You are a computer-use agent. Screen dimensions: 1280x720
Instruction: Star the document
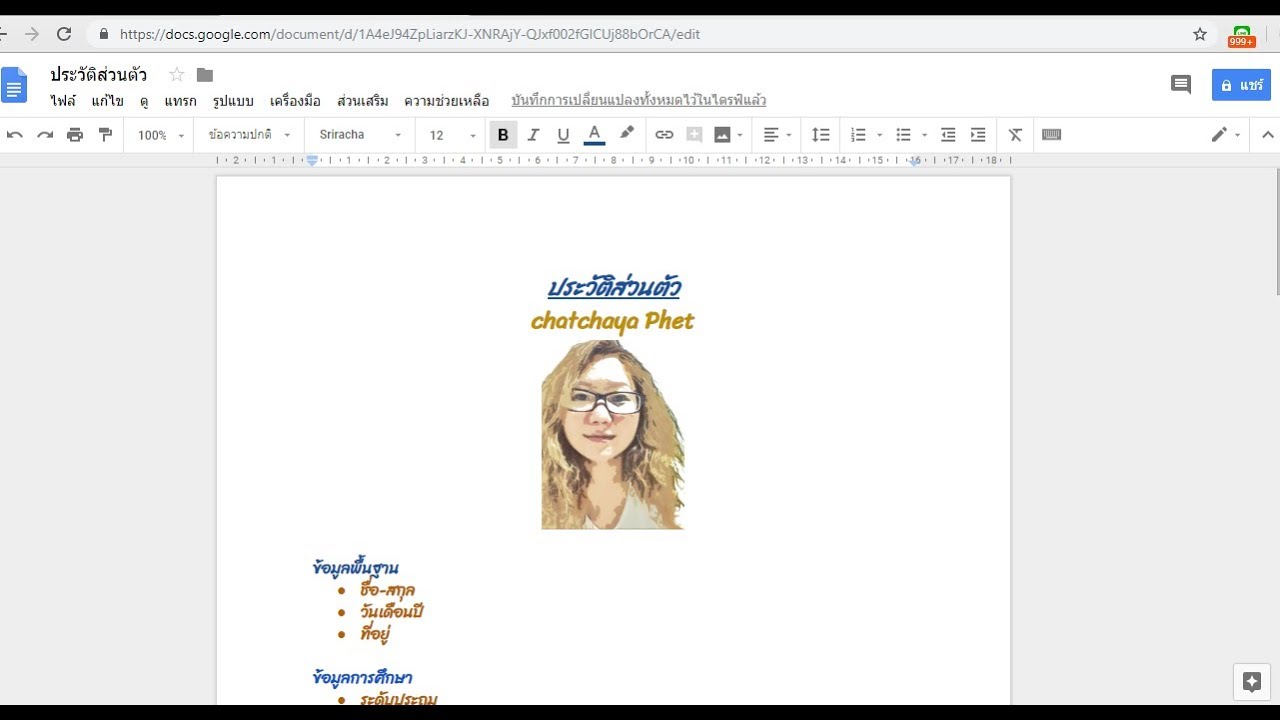pos(177,75)
